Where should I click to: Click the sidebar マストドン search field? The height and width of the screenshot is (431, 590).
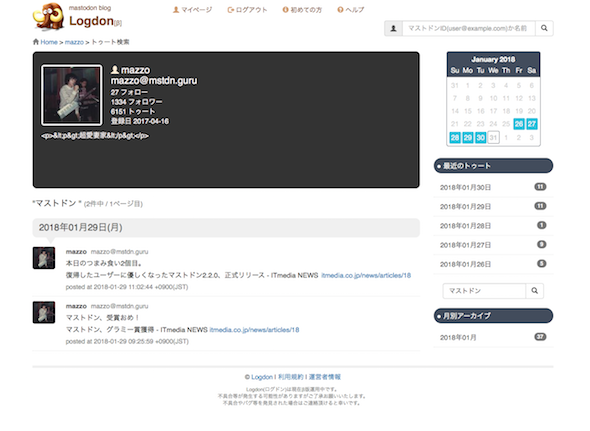[484, 291]
